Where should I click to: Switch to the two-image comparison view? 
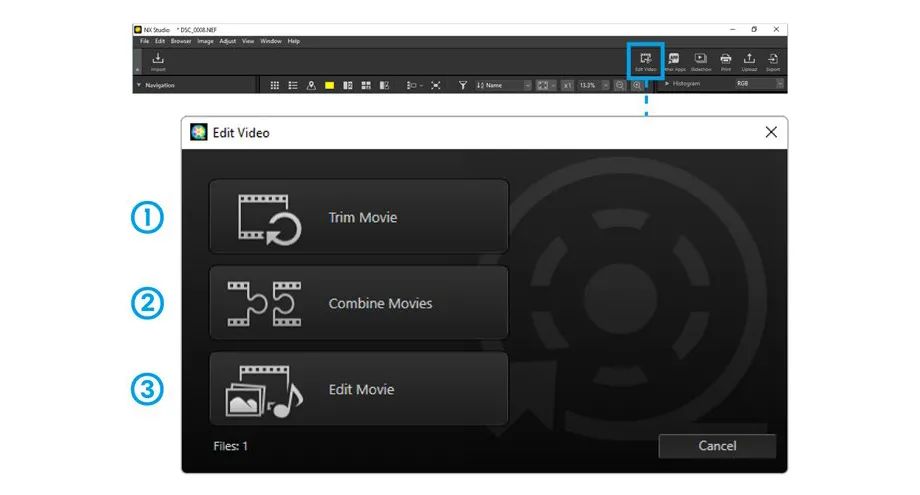(x=348, y=86)
